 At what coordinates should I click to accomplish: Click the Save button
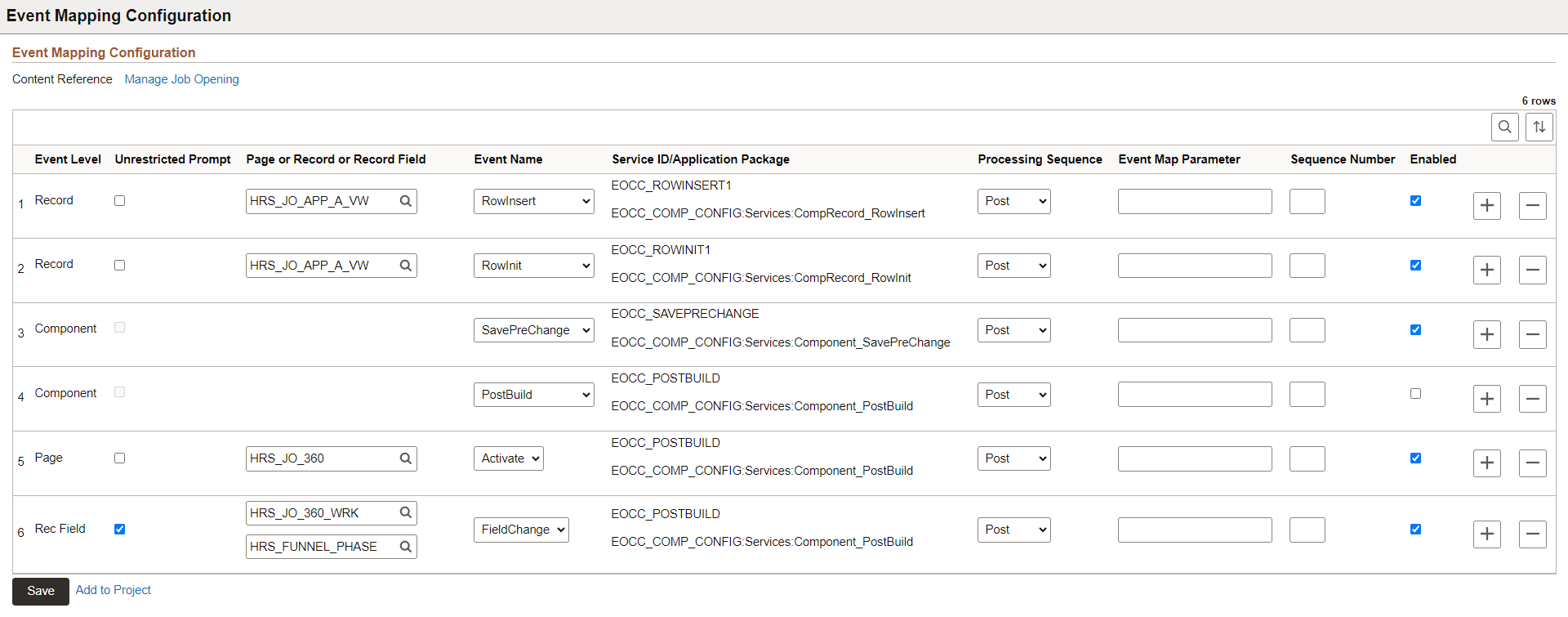[41, 591]
